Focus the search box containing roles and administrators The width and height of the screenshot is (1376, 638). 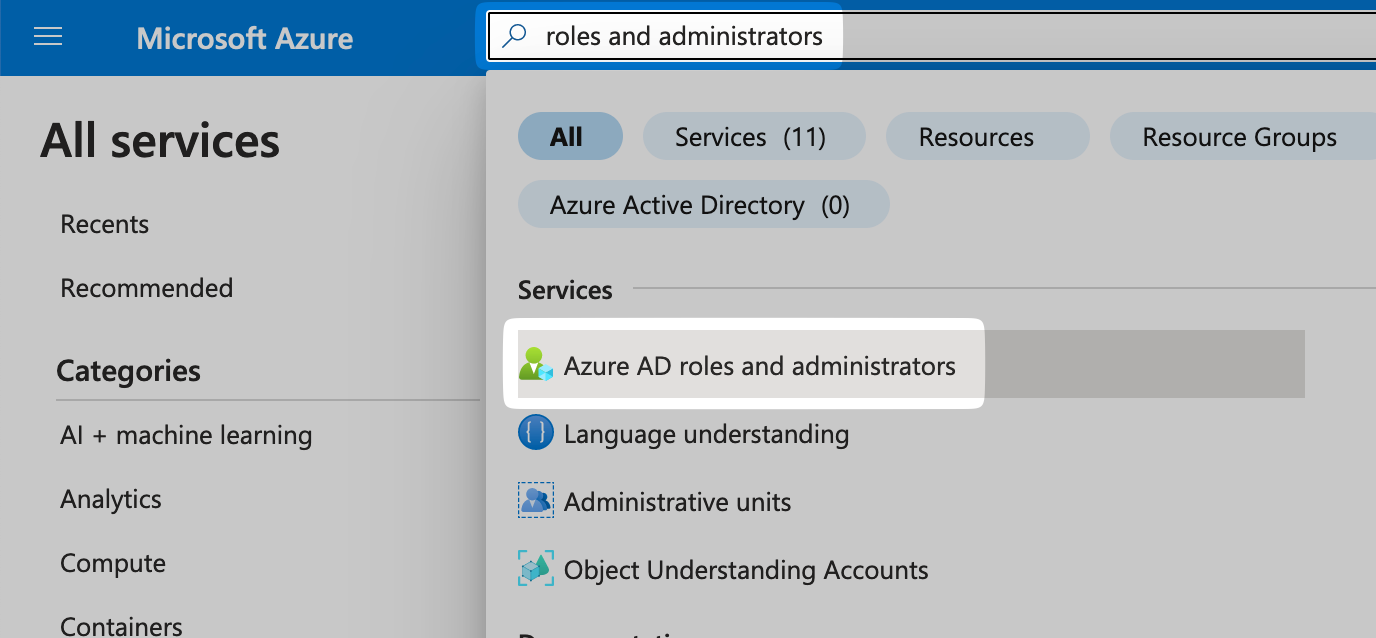pos(932,37)
